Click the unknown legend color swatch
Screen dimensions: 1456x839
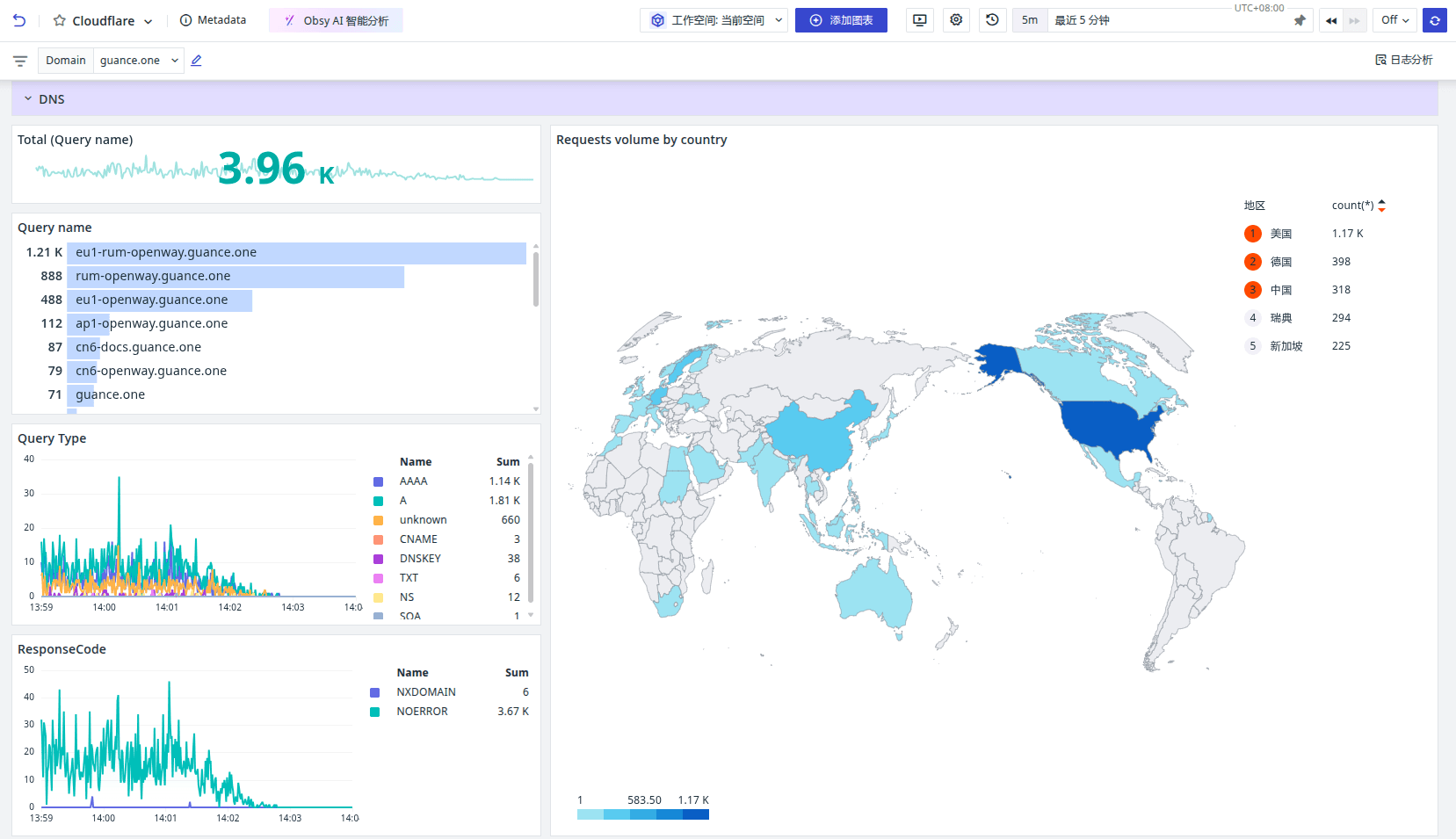pos(378,521)
